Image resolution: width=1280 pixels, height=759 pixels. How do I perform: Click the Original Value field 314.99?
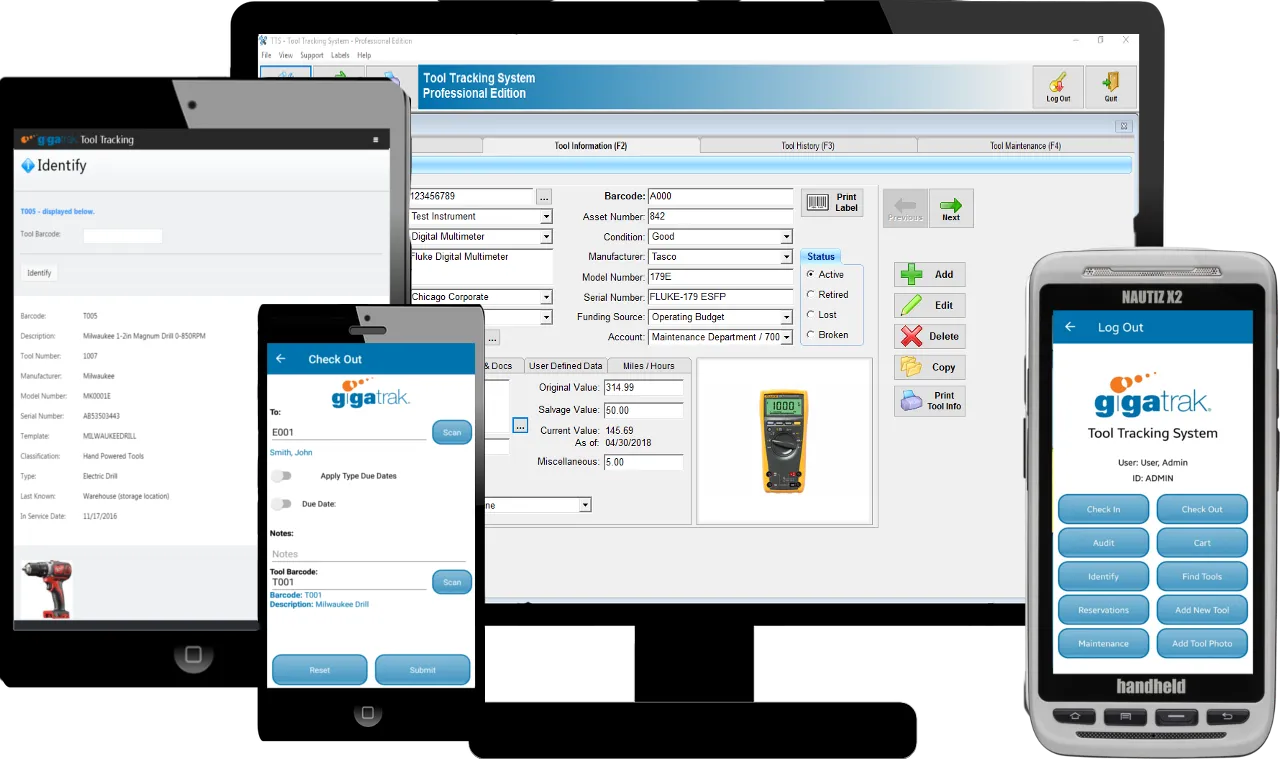click(x=644, y=388)
